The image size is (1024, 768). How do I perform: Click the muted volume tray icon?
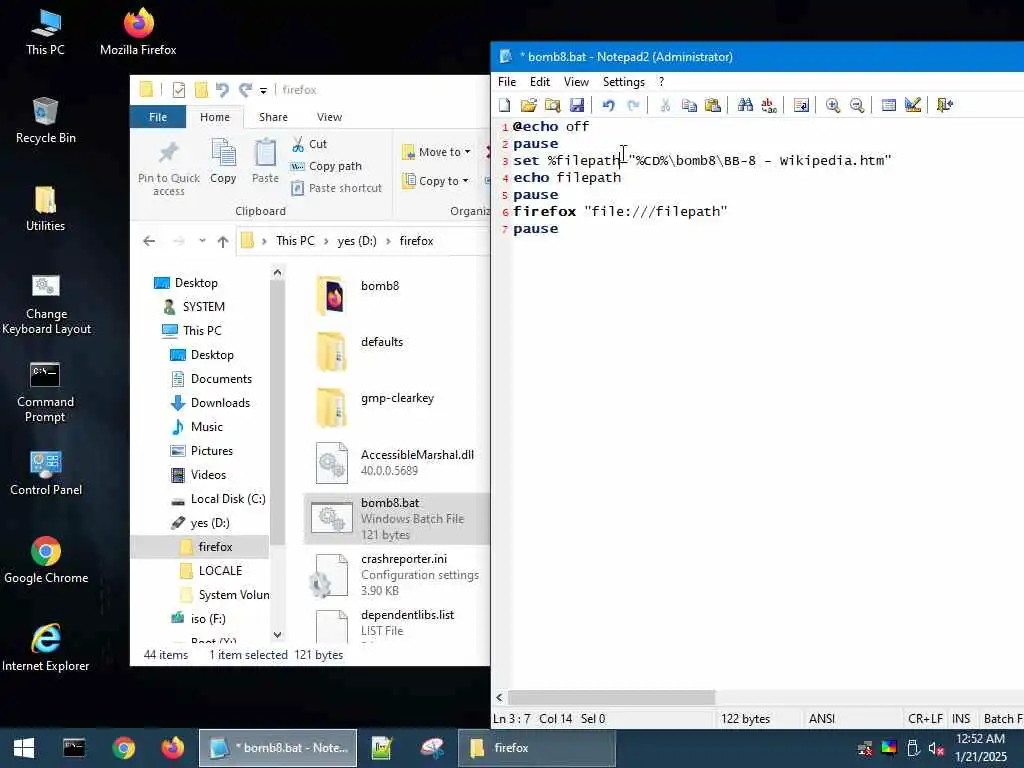[937, 748]
